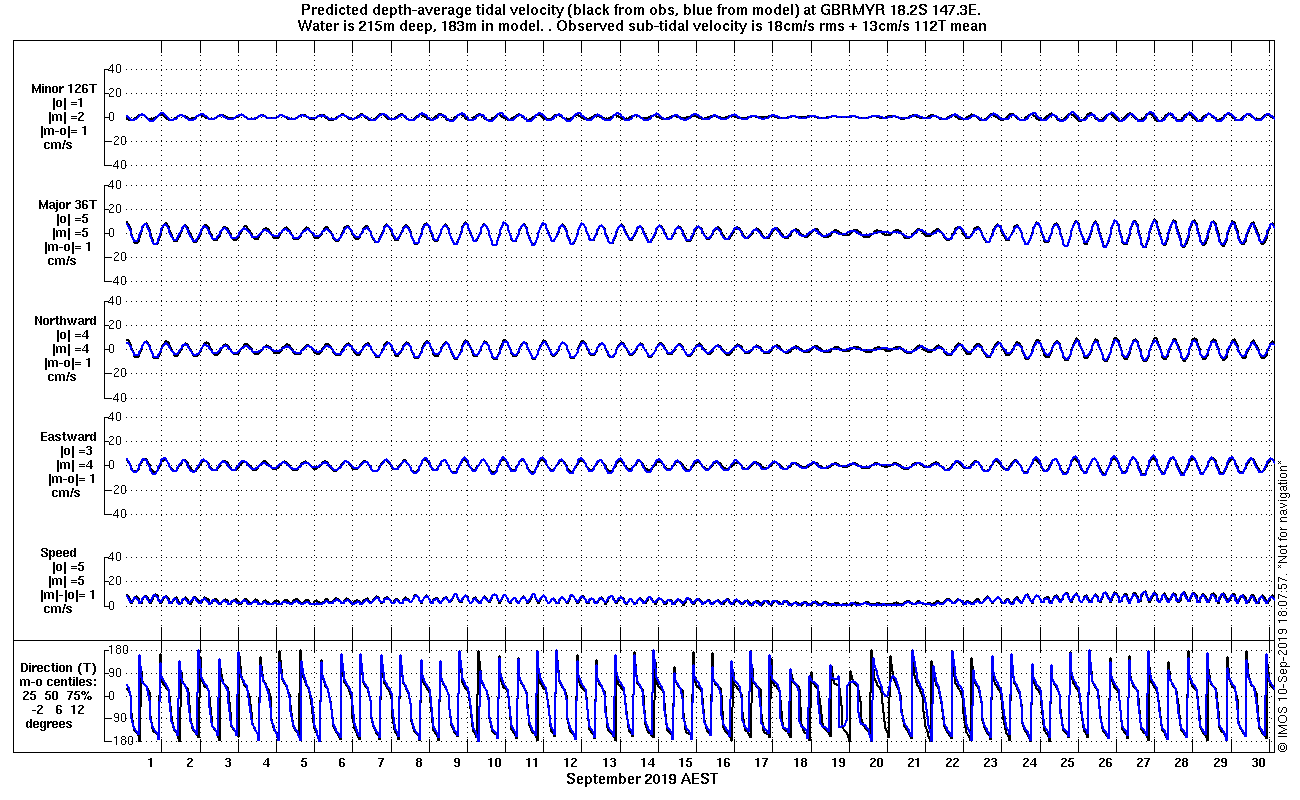This screenshot has height=800, width=1300.
Task: Click '|o| =5' in the Major 36T panel
Action: [x=72, y=218]
